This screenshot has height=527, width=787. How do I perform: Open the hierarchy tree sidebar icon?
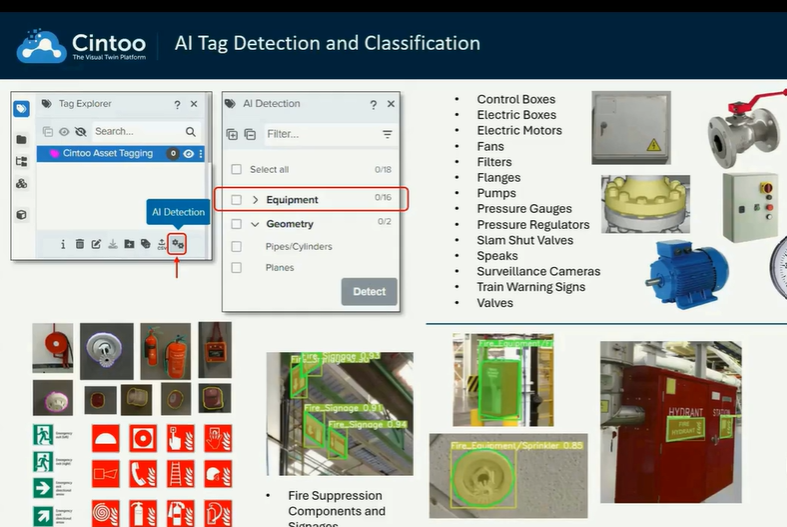[21, 162]
